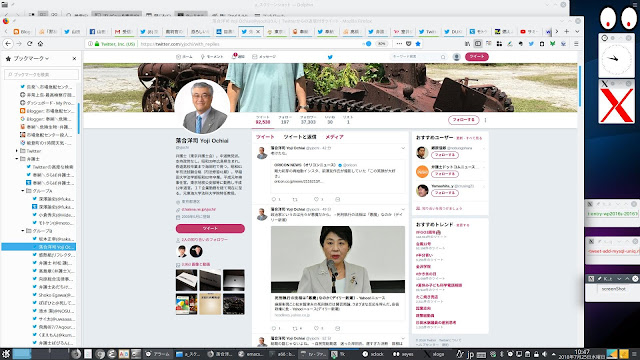Close the bookmarks sidebar
640x360 pixels.
pyautogui.click(x=74, y=59)
